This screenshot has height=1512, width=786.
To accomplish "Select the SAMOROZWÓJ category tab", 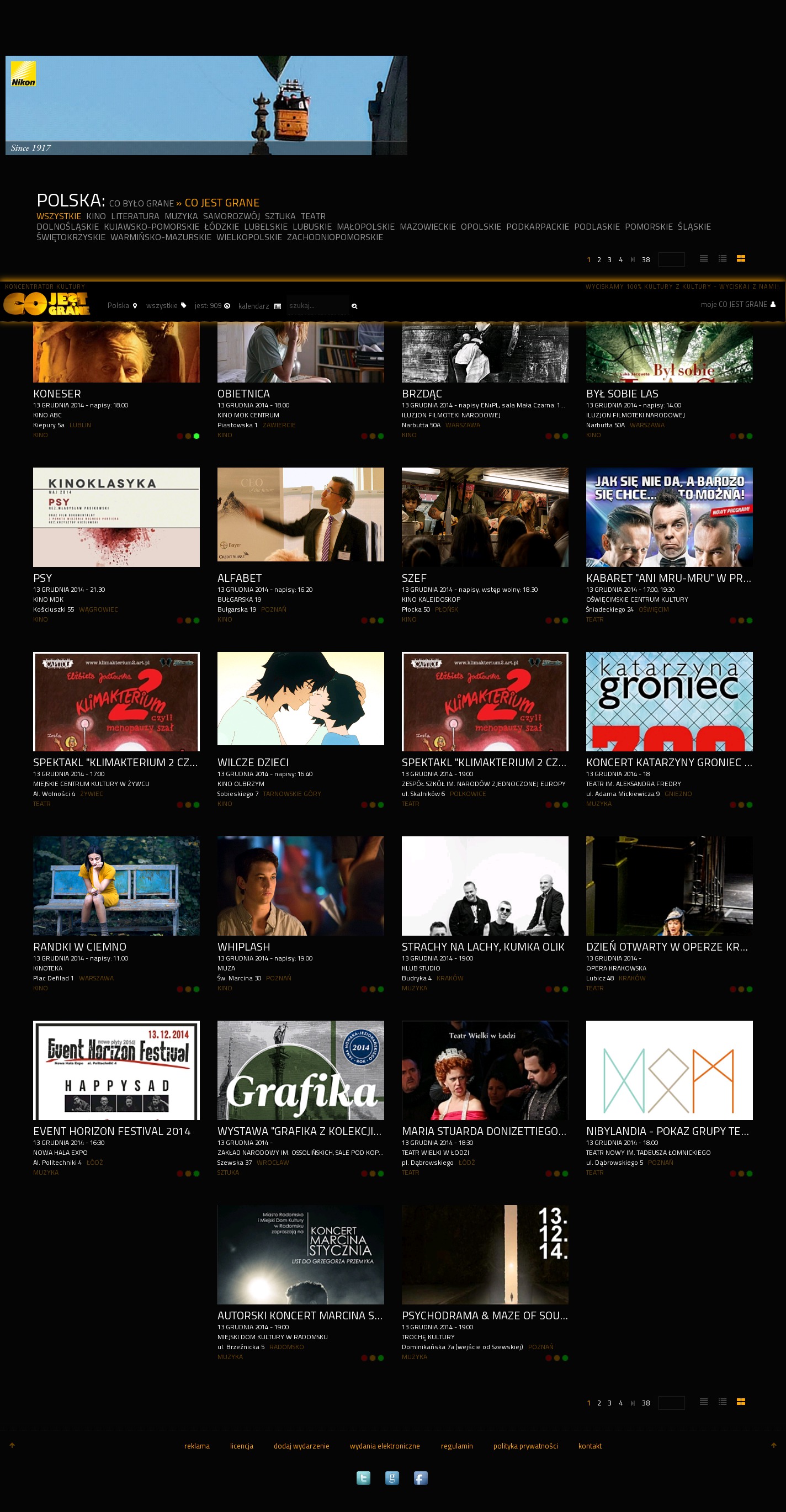I will pyautogui.click(x=231, y=216).
